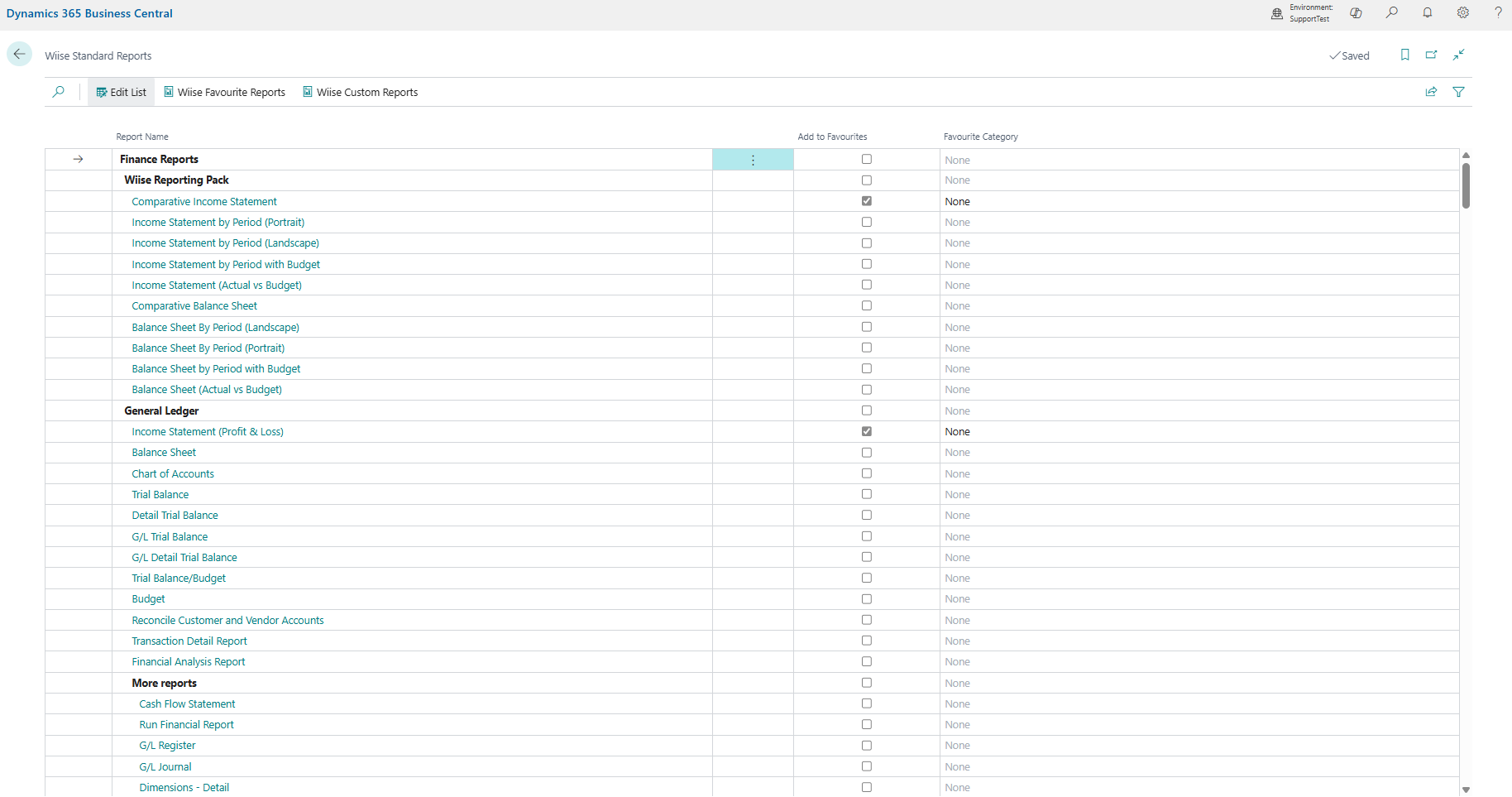The height and width of the screenshot is (797, 1512).
Task: Open the search magnifier in the top bar
Action: [x=1392, y=13]
